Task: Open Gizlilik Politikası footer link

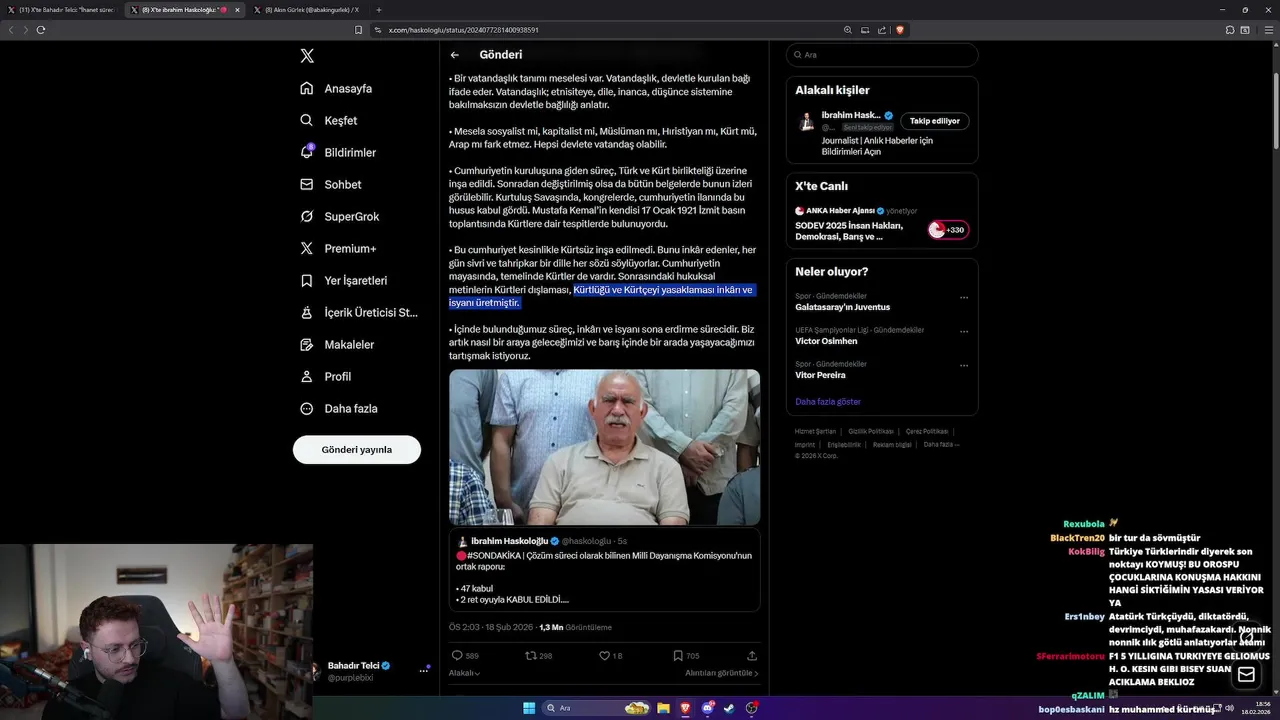Action: tap(871, 431)
